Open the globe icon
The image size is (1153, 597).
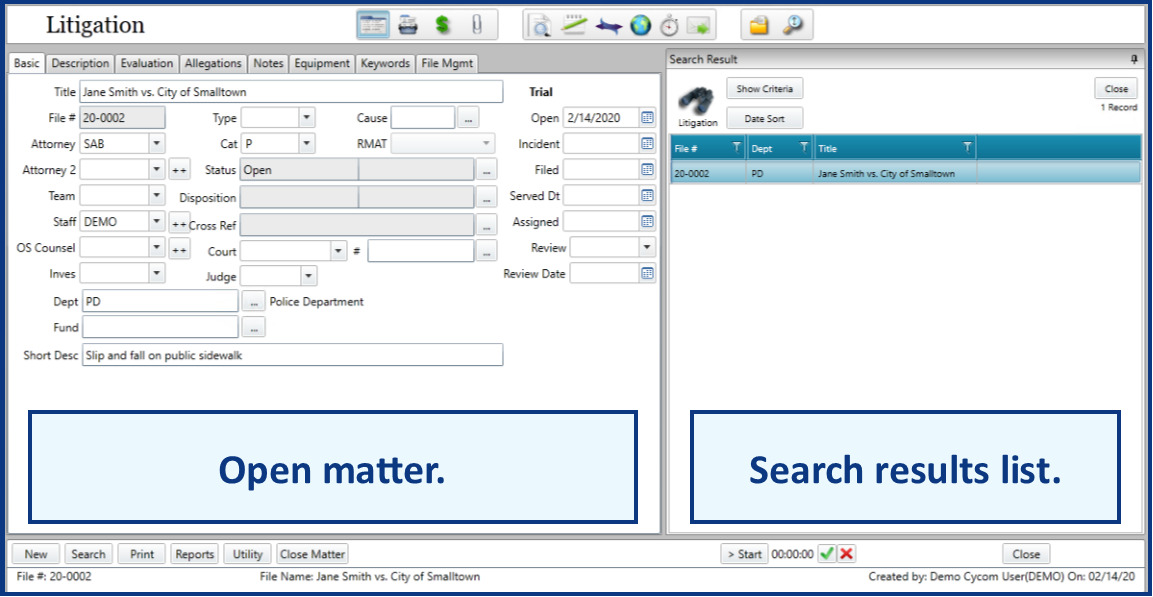click(640, 26)
